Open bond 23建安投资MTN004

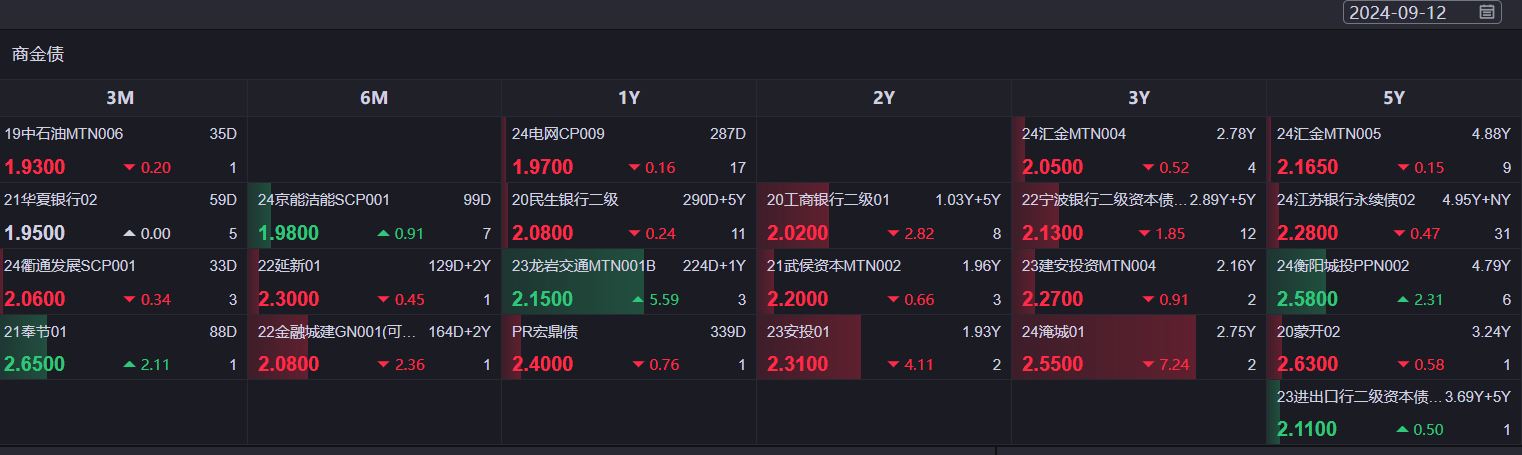click(1089, 266)
